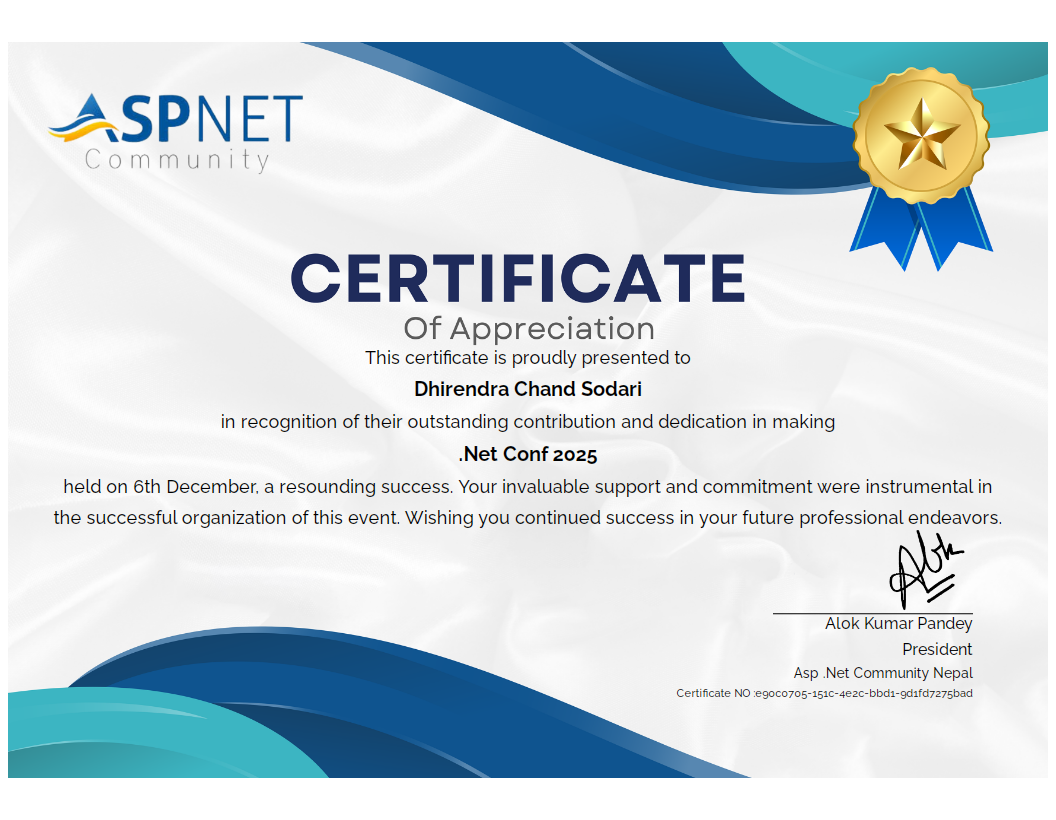1056x820 pixels.
Task: Select recipient name Dhirendra Chand Sodari
Action: [x=528, y=388]
